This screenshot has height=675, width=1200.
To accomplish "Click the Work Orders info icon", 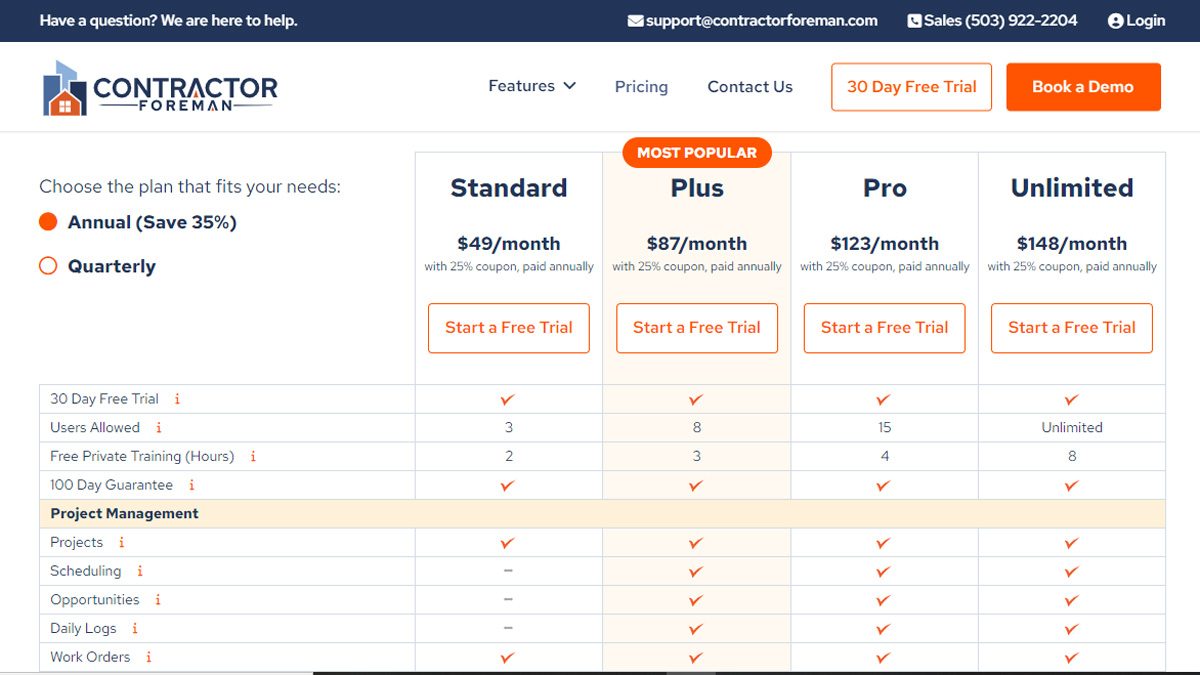I will tap(148, 657).
